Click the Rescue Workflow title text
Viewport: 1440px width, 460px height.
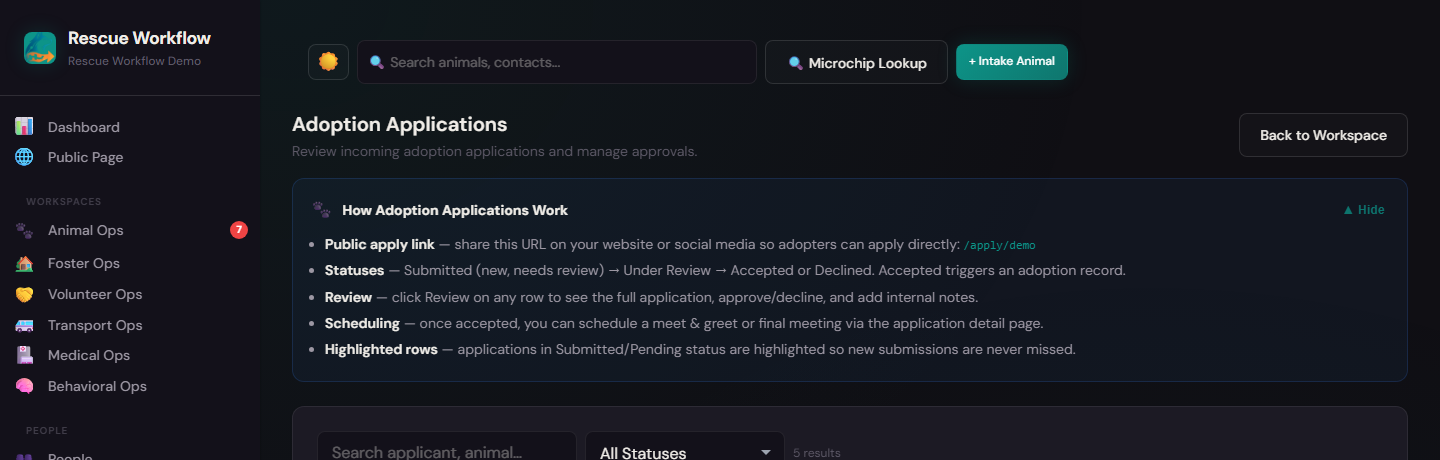[139, 38]
